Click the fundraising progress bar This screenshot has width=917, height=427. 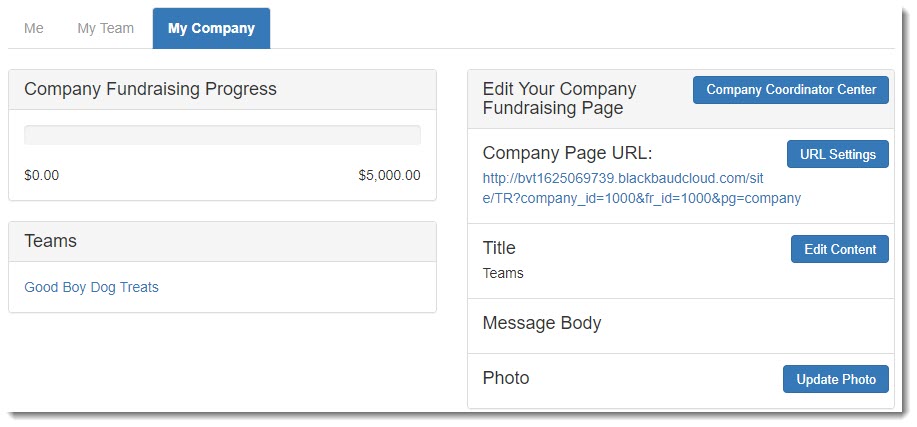pyautogui.click(x=222, y=135)
